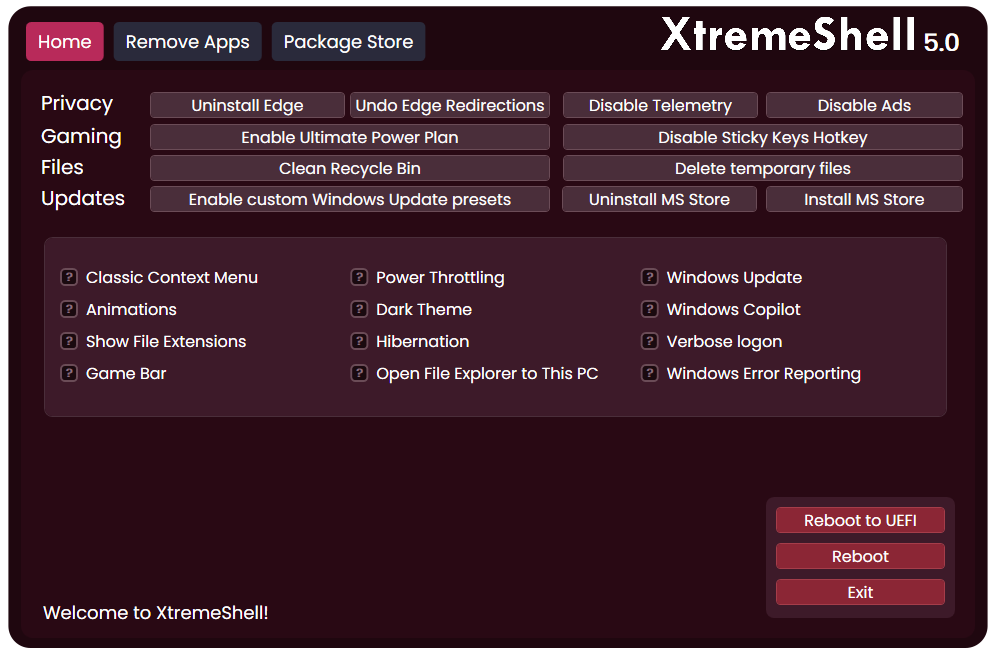Screen dimensions: 996x659
Task: Enable custom Windows Update presets
Action: pyautogui.click(x=349, y=199)
